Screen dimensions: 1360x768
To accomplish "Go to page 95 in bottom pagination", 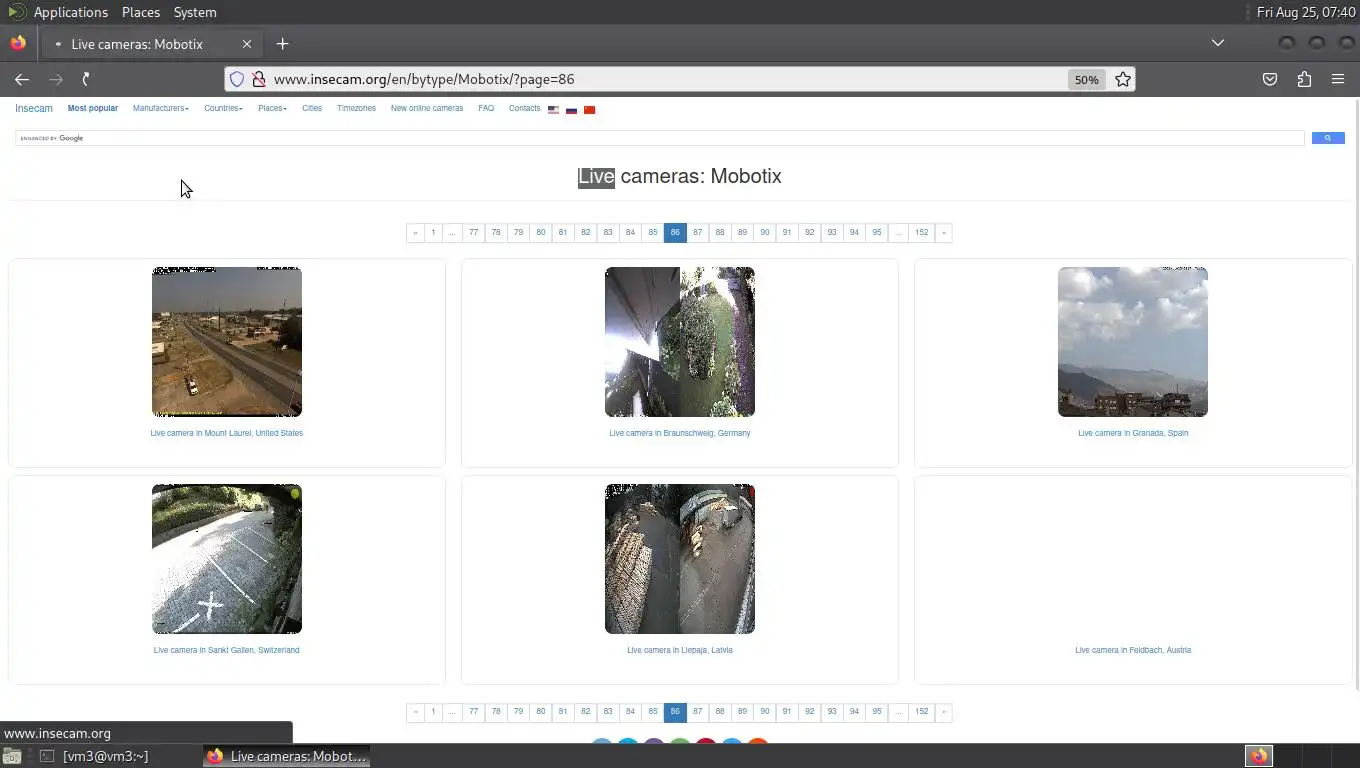I will [876, 712].
